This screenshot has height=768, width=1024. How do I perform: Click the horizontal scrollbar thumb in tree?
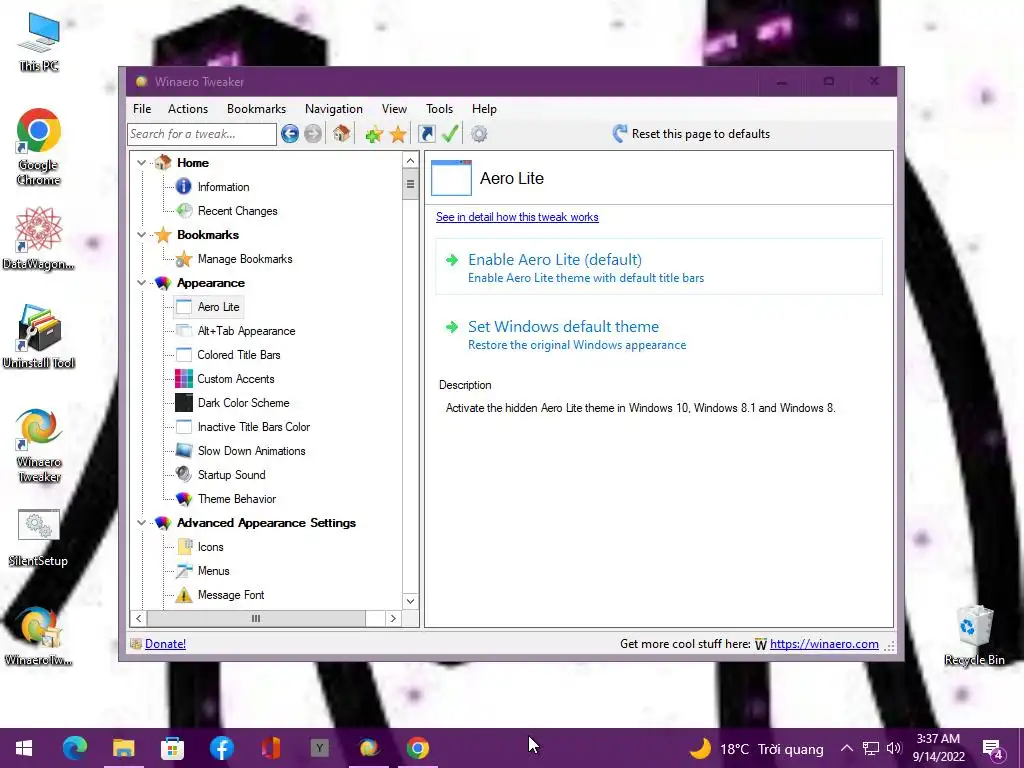coord(256,618)
